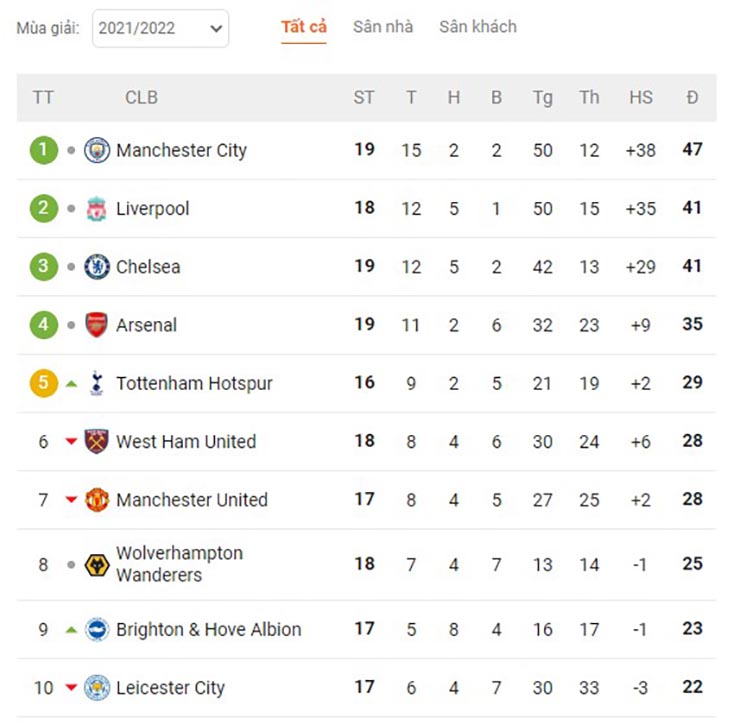The height and width of the screenshot is (724, 740).
Task: Open the 2021/2022 season dropdown
Action: click(x=160, y=28)
